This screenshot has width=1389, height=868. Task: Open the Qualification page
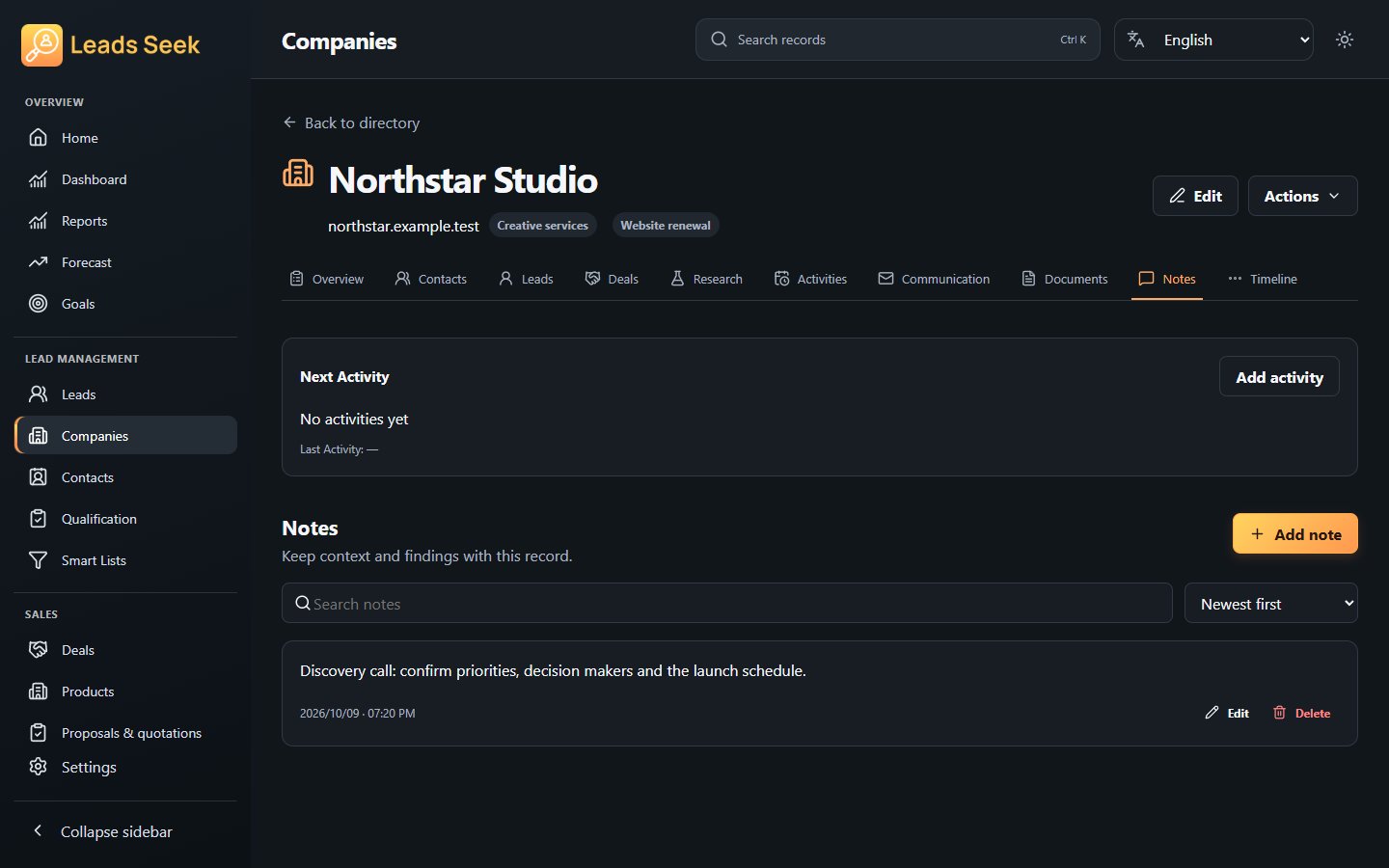pyautogui.click(x=125, y=519)
